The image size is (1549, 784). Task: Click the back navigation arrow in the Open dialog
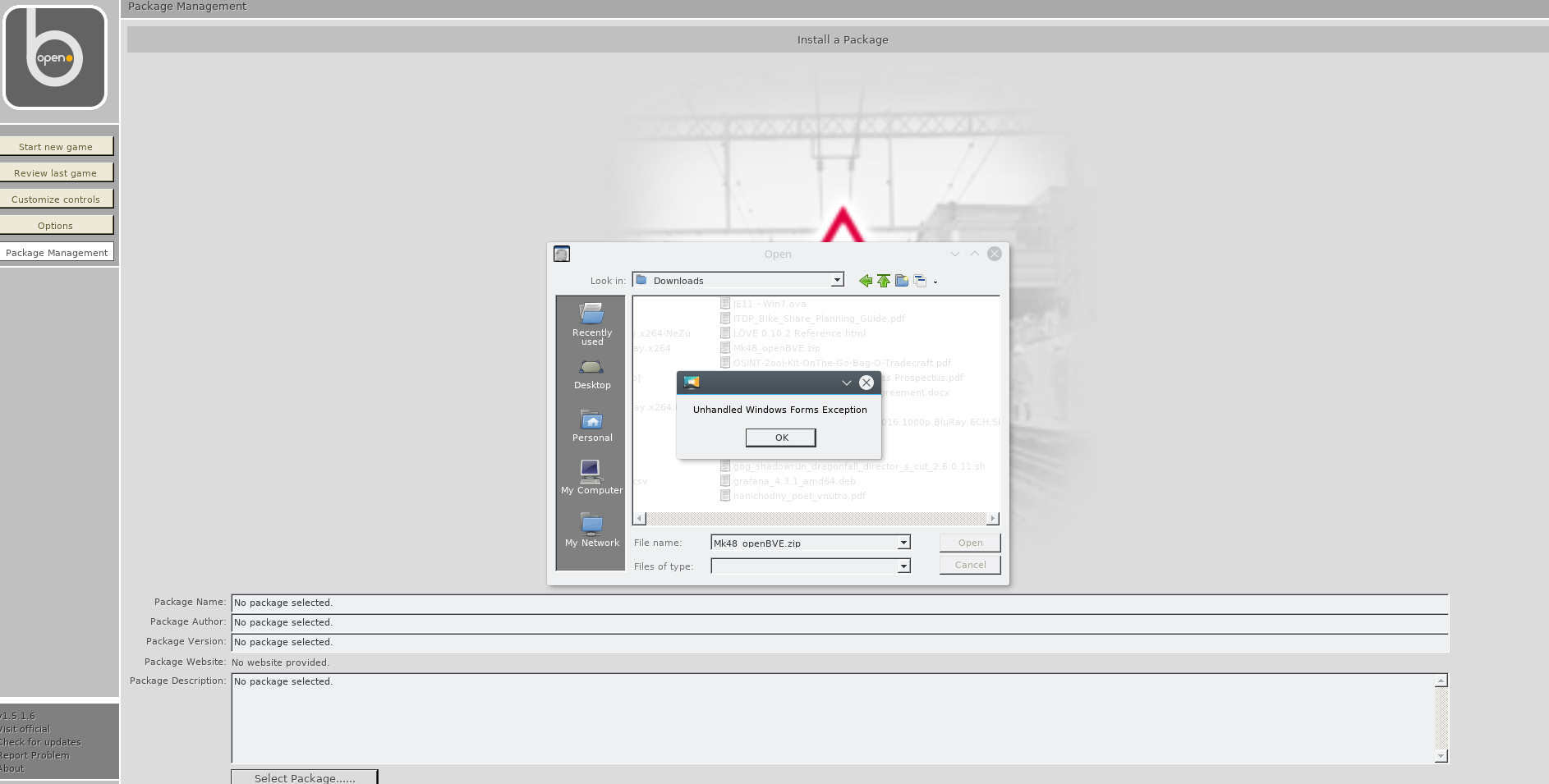(x=866, y=281)
